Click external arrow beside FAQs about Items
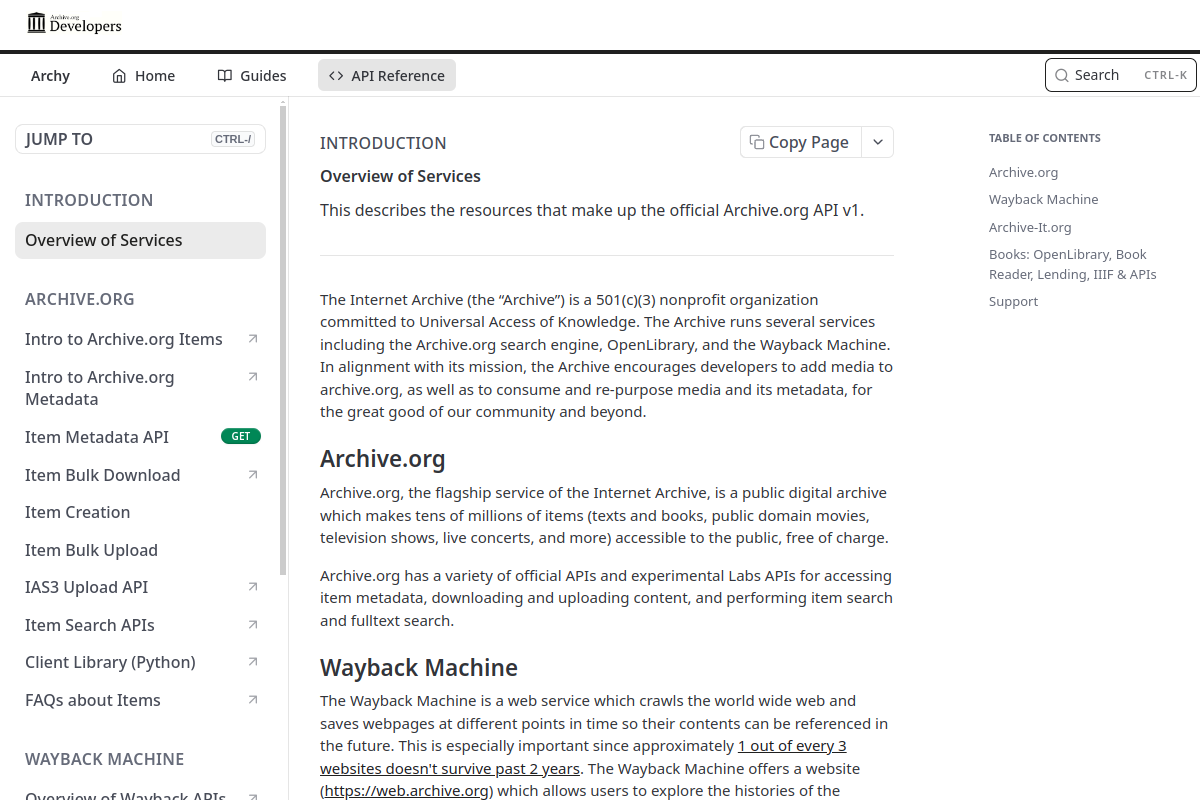1200x800 pixels. (253, 700)
